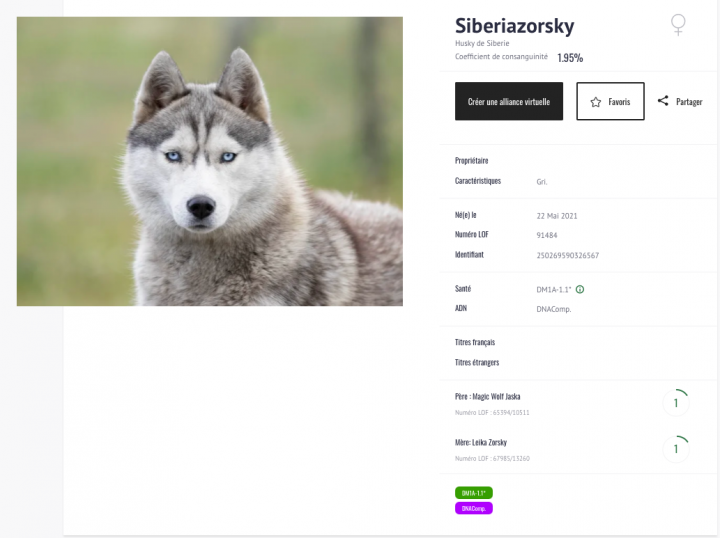Click the identifiant number 250269590326567
The width and height of the screenshot is (720, 538).
point(568,255)
